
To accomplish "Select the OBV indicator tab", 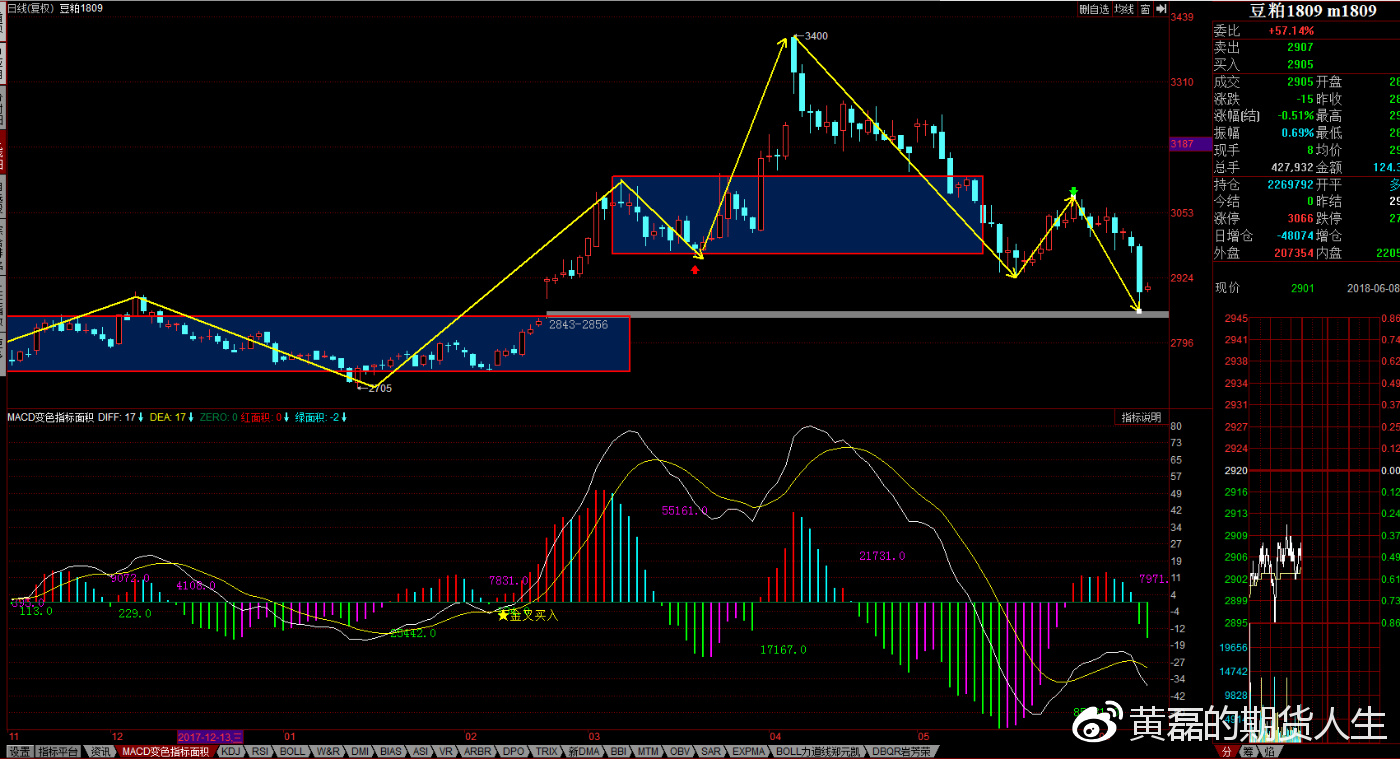I will (680, 750).
